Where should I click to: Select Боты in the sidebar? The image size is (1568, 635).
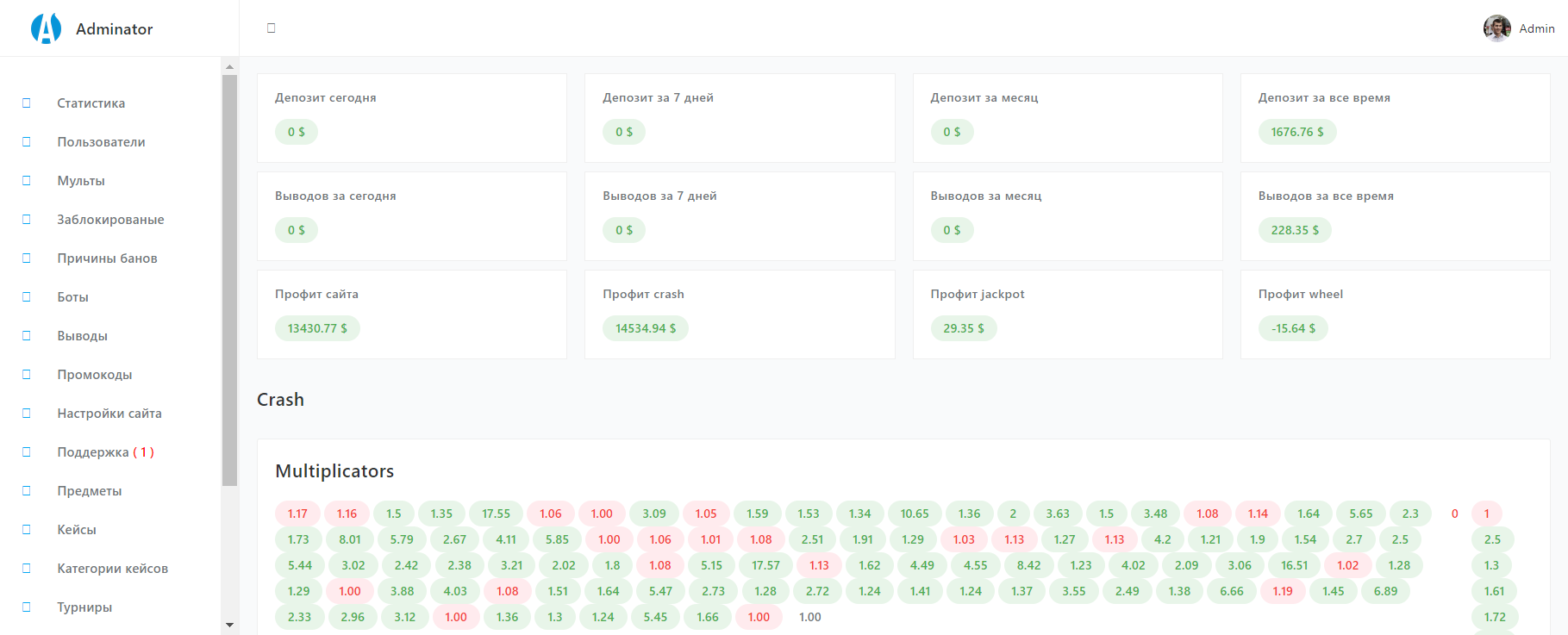(72, 297)
